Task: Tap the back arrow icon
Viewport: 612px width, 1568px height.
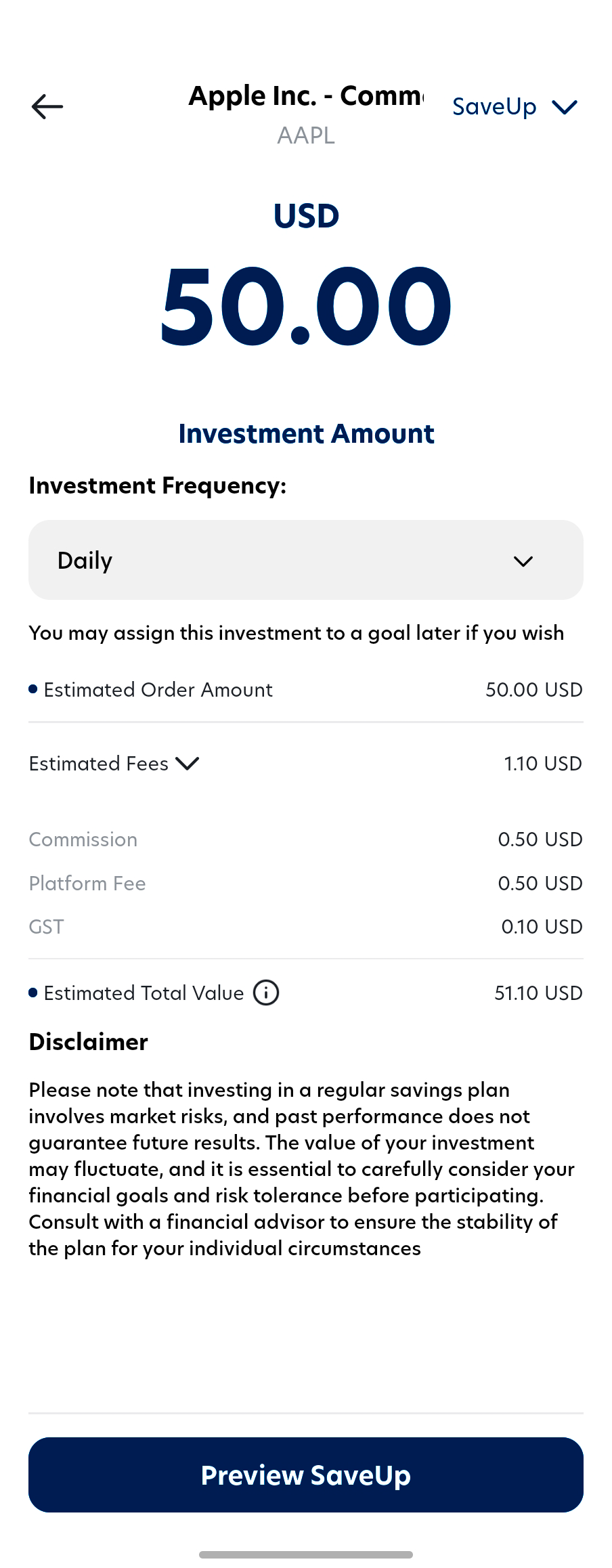Action: (47, 107)
